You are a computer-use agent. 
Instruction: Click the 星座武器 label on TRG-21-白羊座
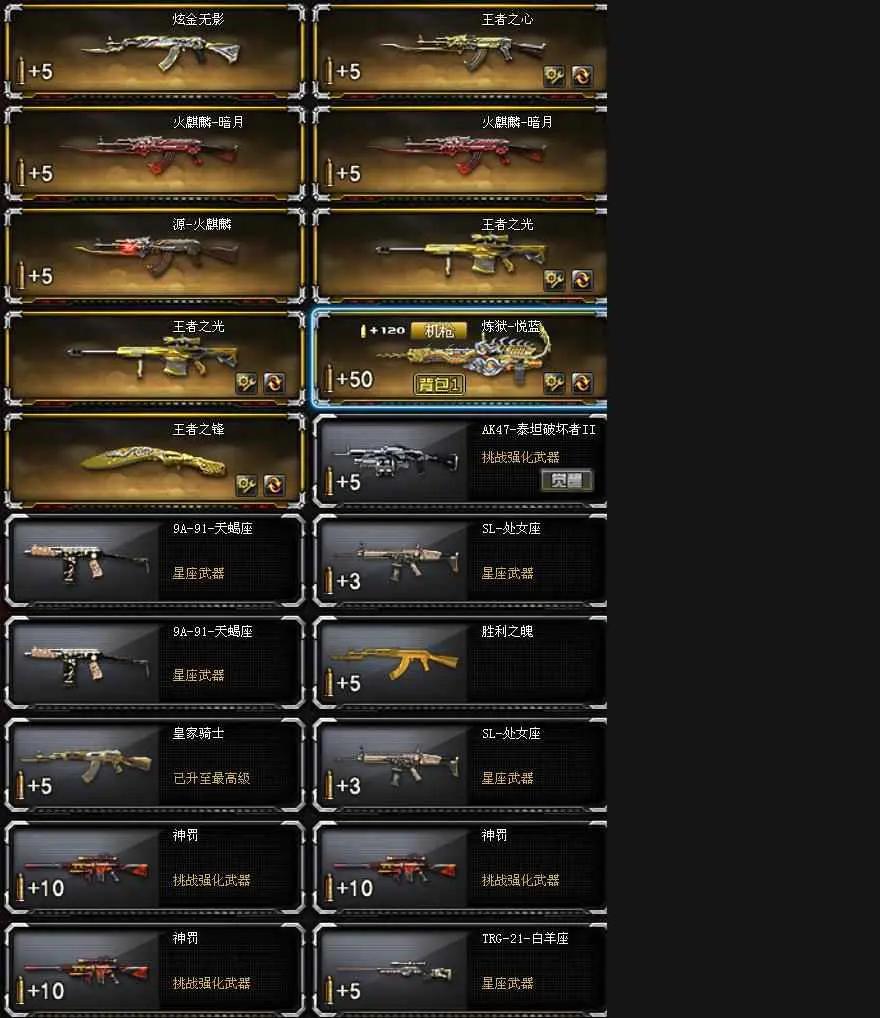pos(507,984)
